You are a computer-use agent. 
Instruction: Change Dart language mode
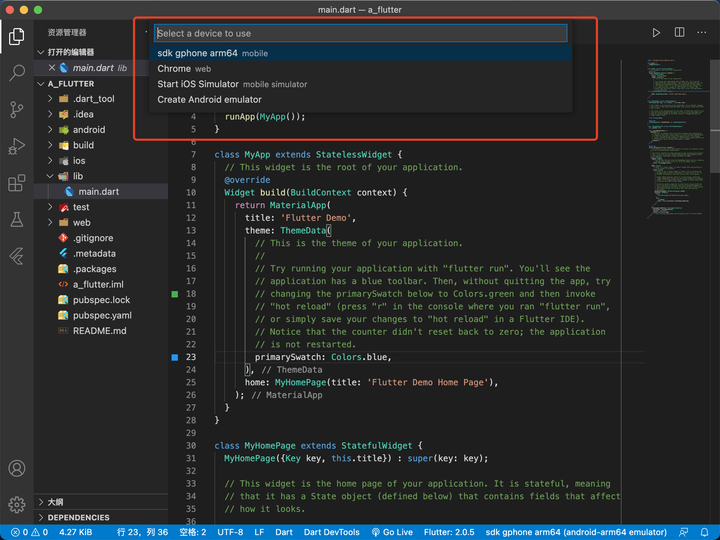tap(284, 532)
